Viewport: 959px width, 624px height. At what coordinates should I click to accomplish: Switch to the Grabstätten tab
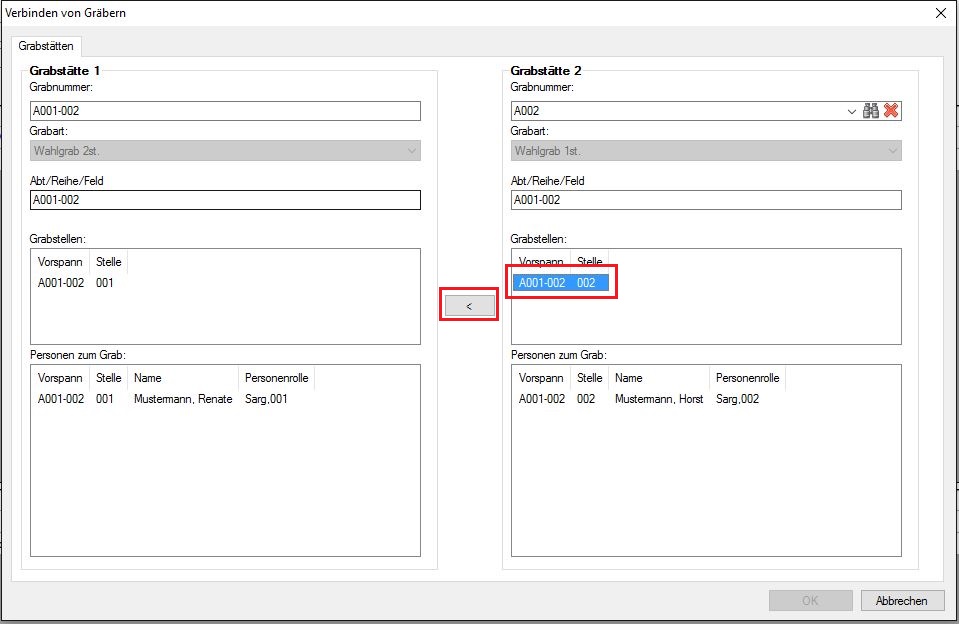46,46
